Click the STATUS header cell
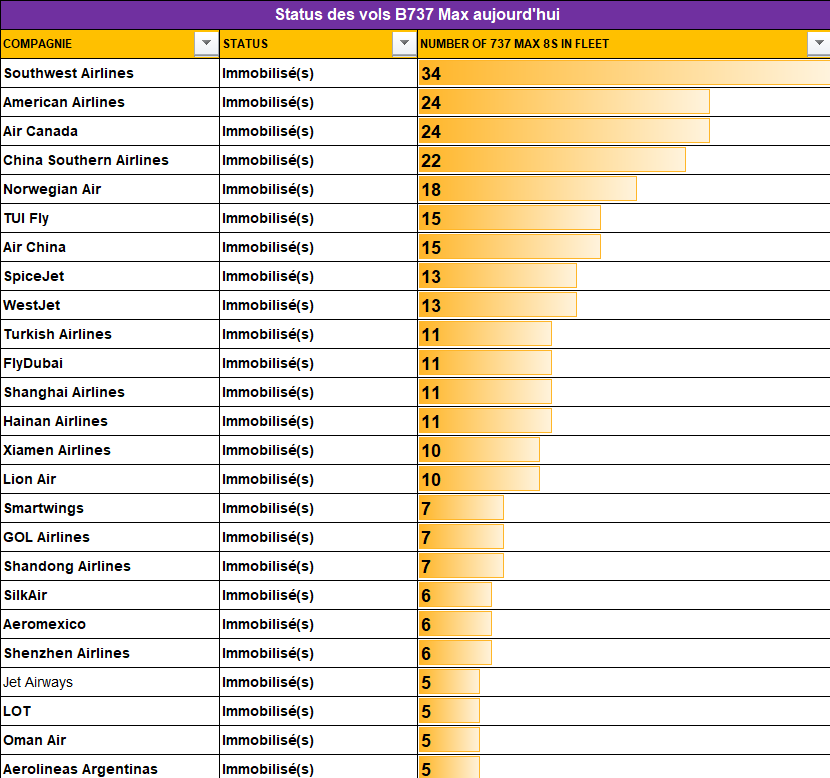 [x=318, y=44]
